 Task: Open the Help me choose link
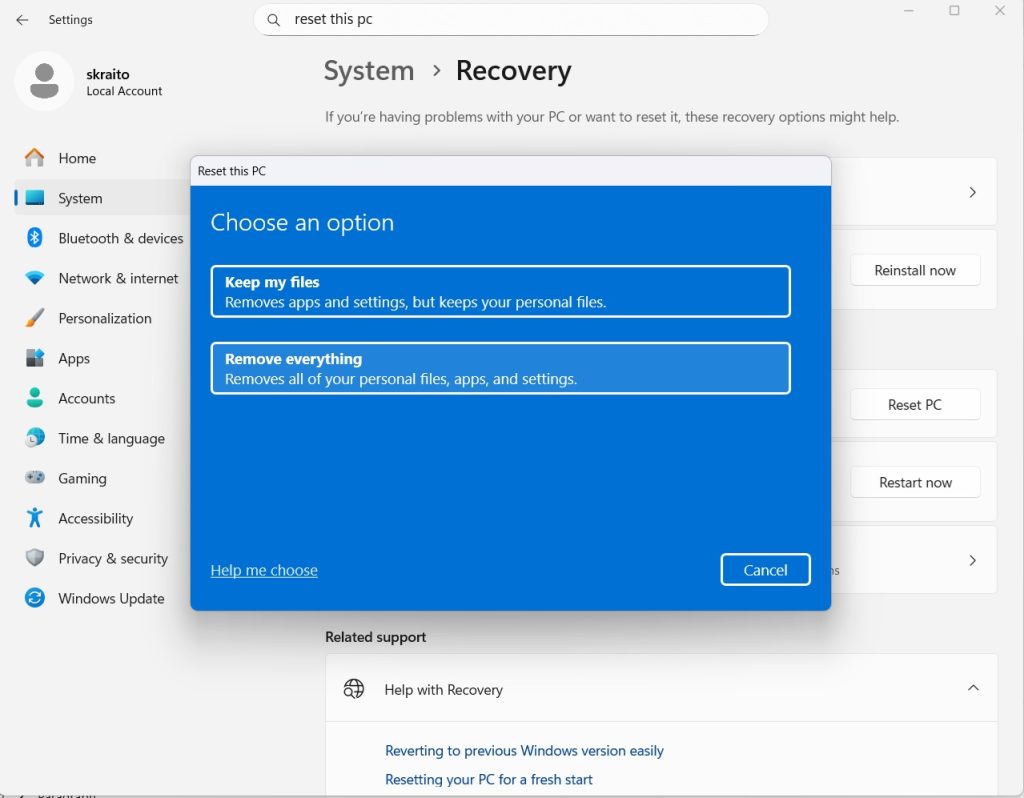264,570
